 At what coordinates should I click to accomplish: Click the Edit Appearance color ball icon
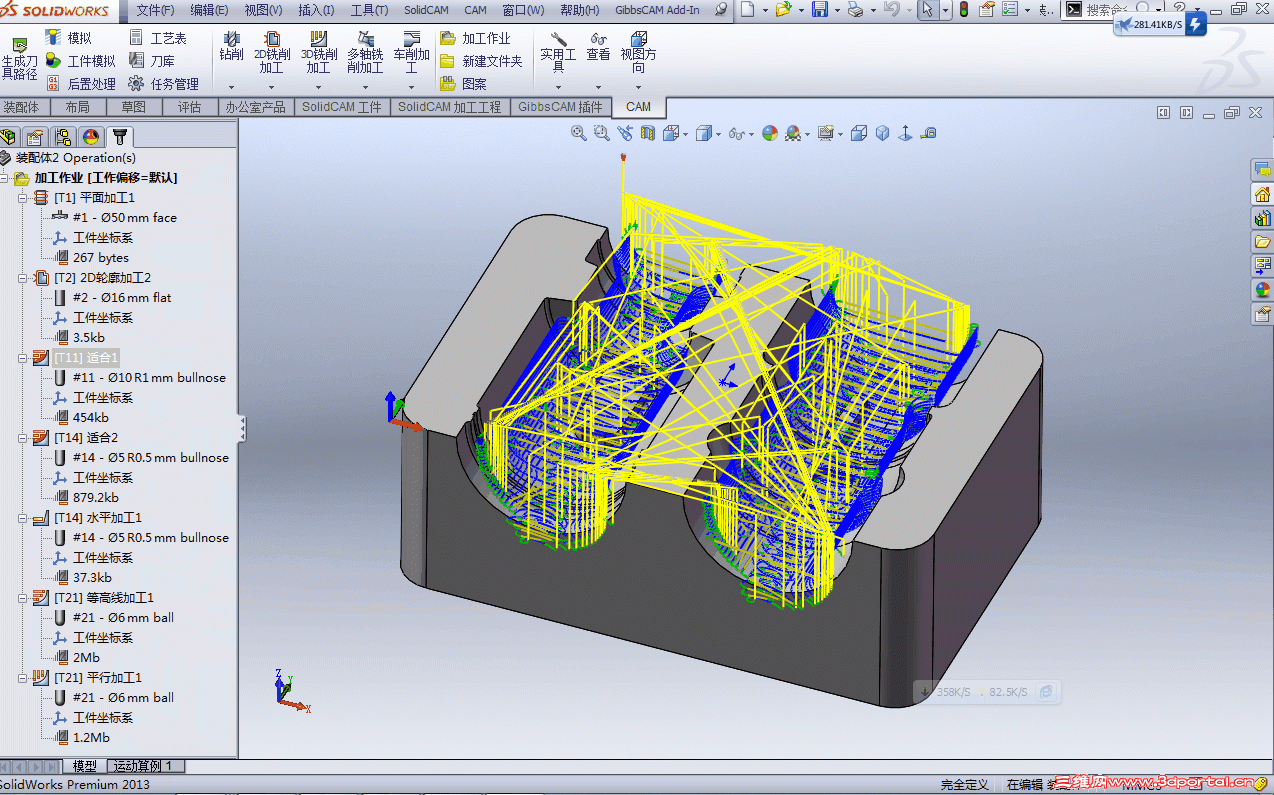(770, 133)
